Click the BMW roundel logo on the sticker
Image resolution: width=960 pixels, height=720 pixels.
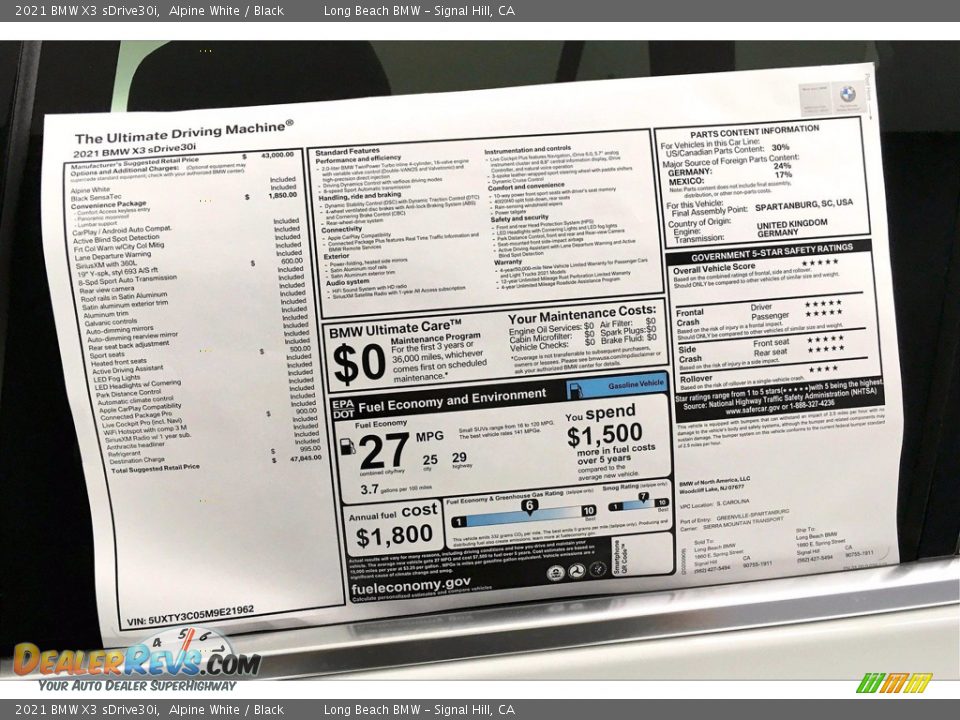point(847,94)
